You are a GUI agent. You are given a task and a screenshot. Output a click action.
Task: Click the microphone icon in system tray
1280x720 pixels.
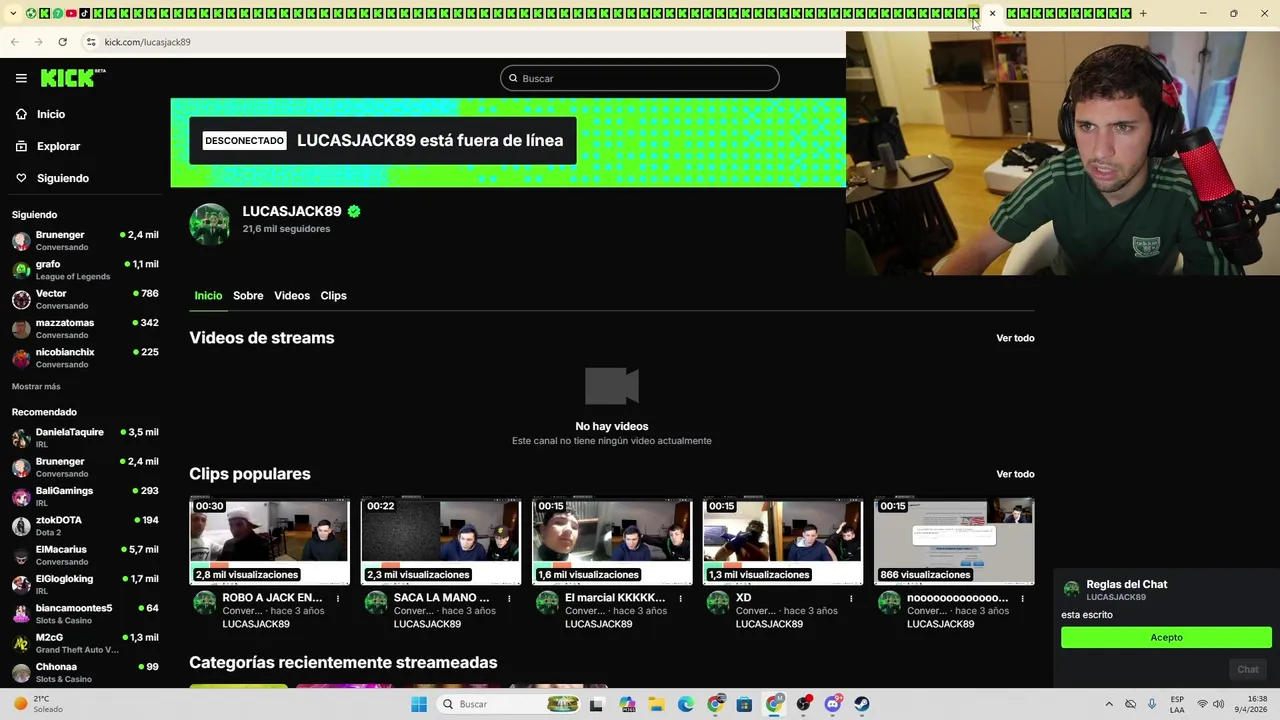(x=1152, y=704)
